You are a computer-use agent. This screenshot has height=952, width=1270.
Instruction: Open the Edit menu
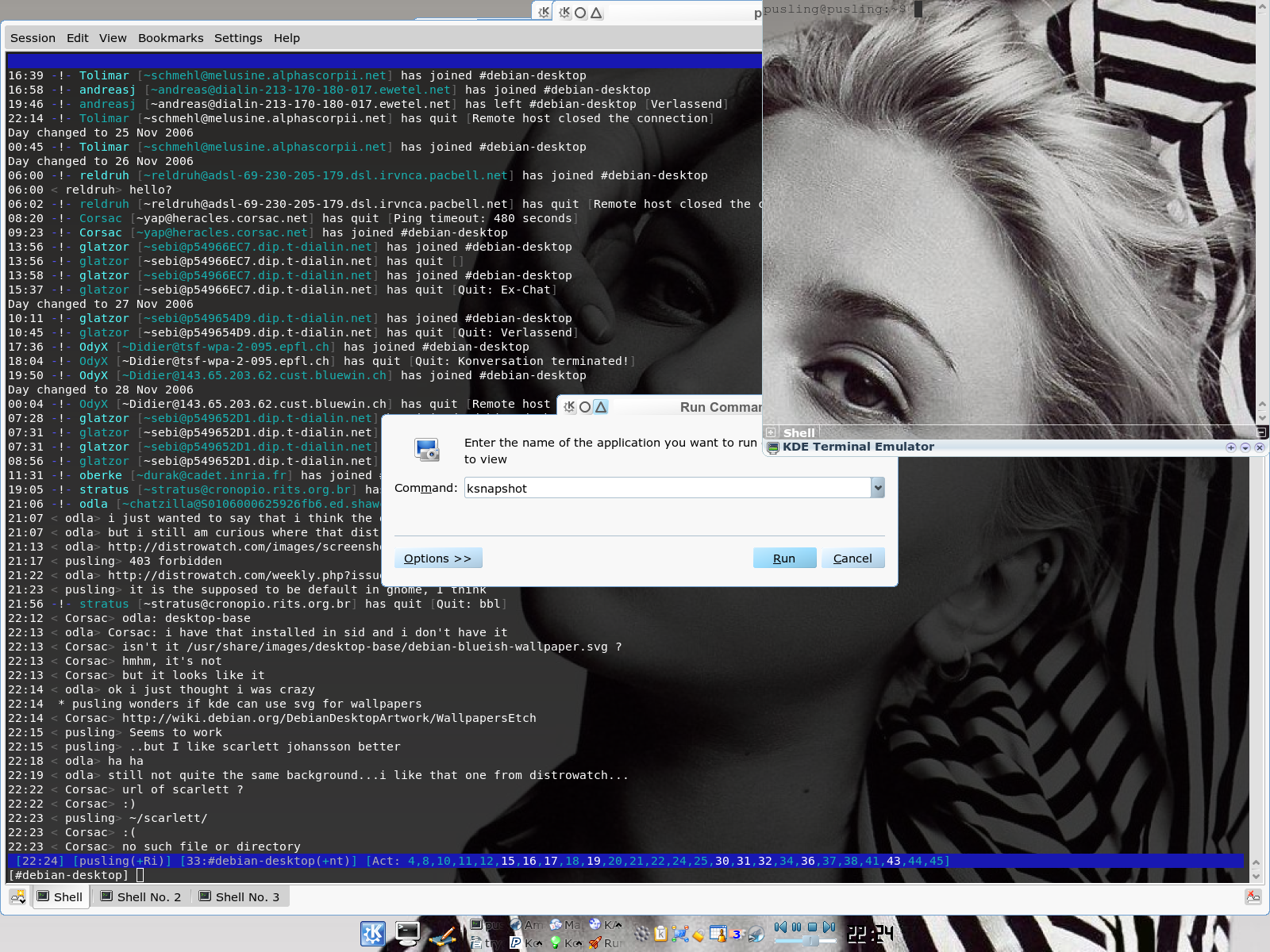click(x=77, y=38)
